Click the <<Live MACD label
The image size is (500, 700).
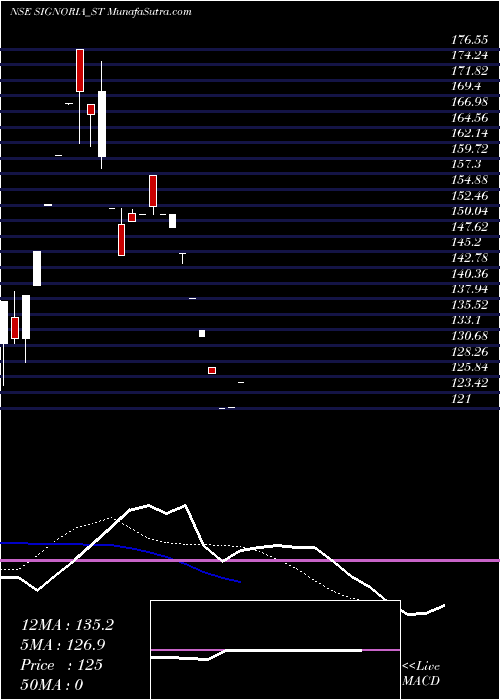pyautogui.click(x=421, y=674)
